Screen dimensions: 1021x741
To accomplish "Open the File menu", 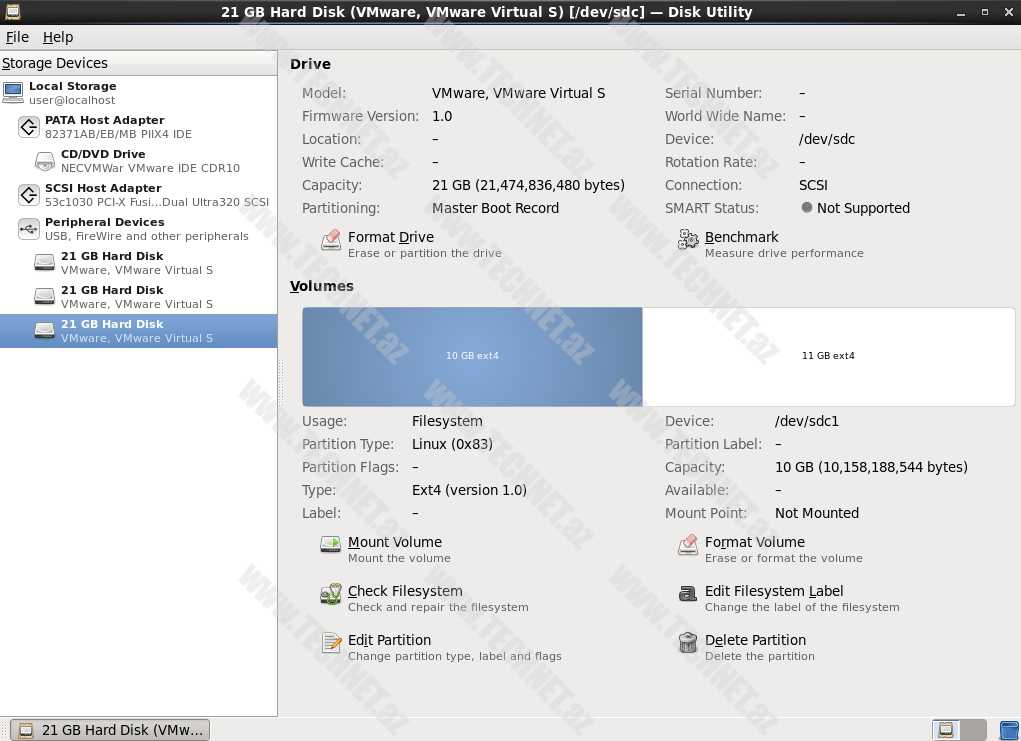I will click(17, 37).
